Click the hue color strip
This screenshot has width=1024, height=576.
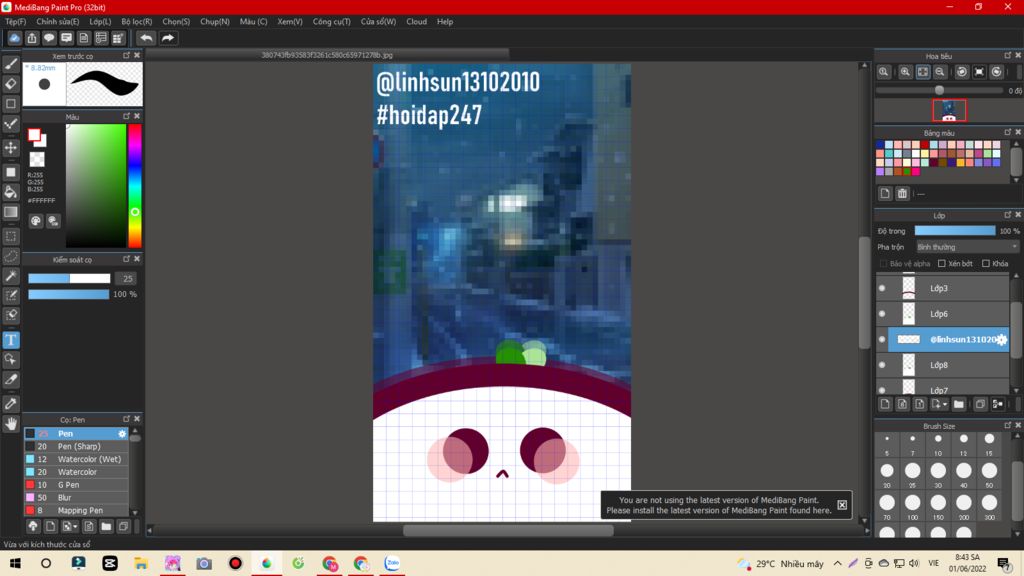135,185
